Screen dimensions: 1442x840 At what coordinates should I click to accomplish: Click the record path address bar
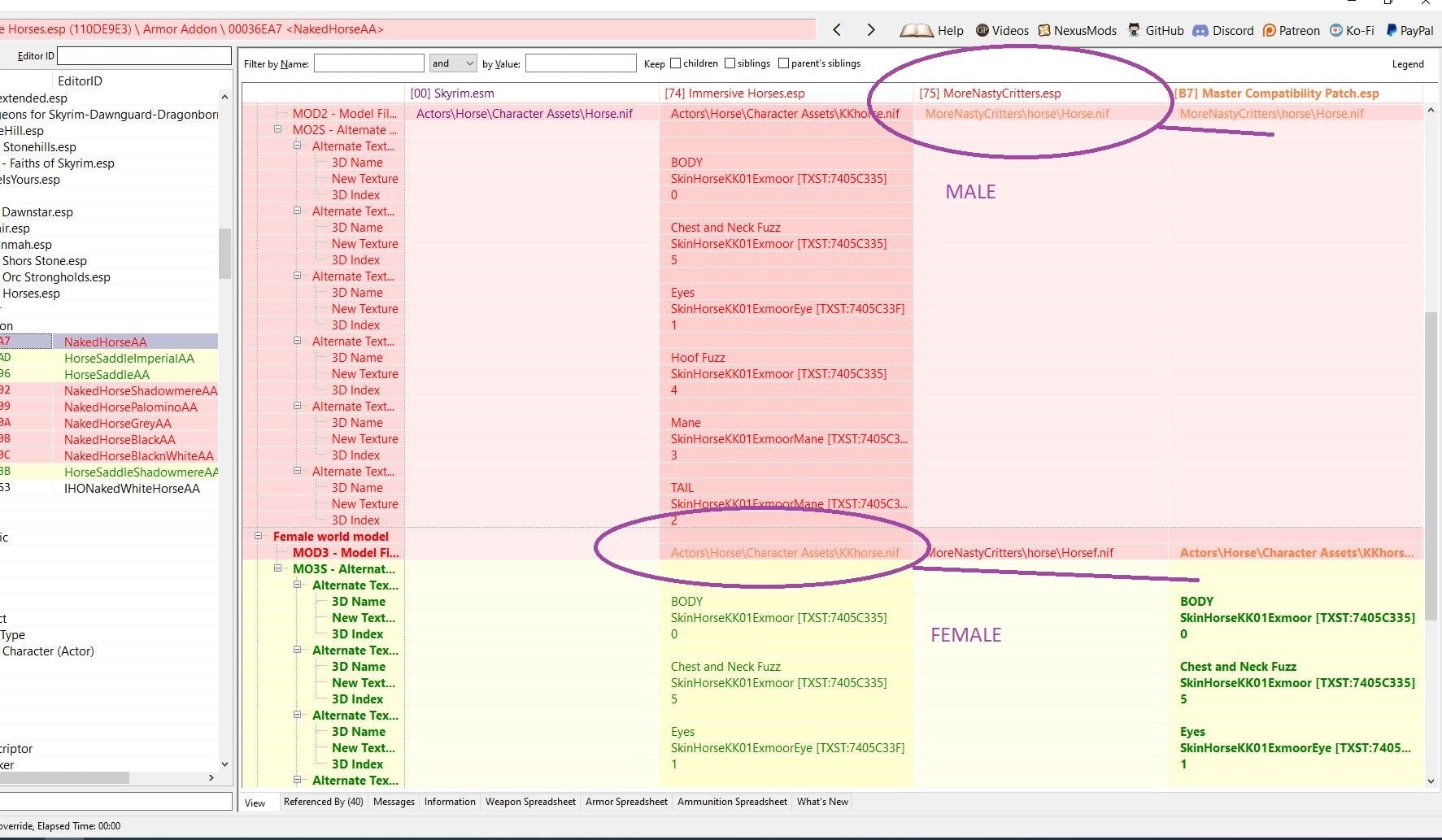[x=407, y=29]
